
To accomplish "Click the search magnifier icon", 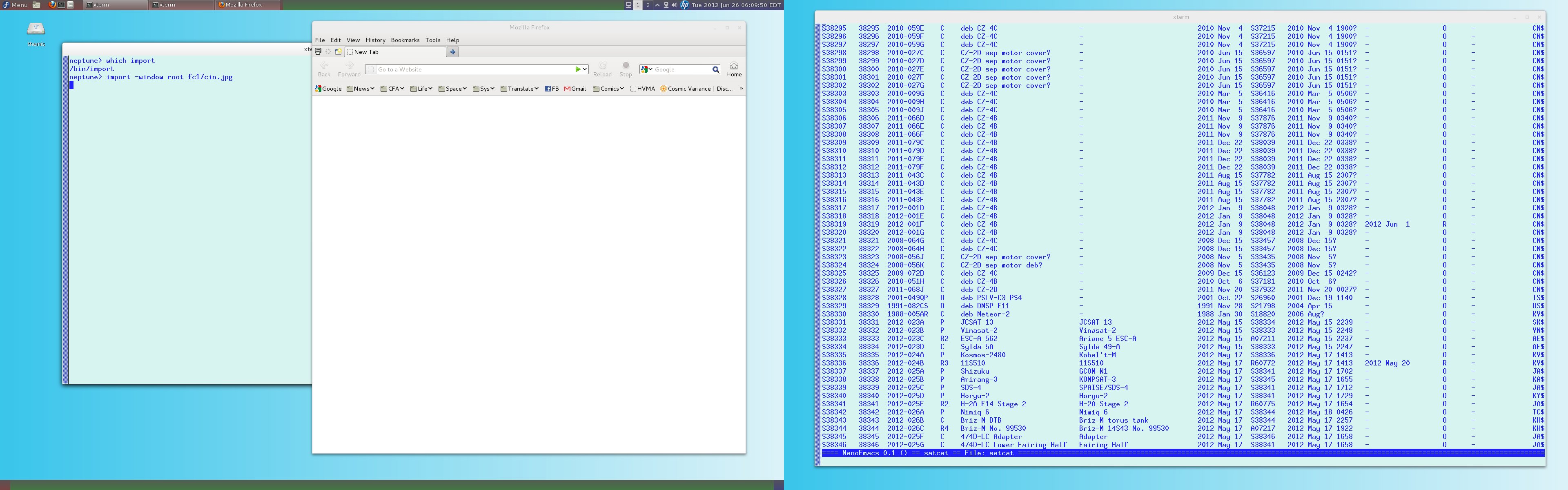I will [x=716, y=69].
